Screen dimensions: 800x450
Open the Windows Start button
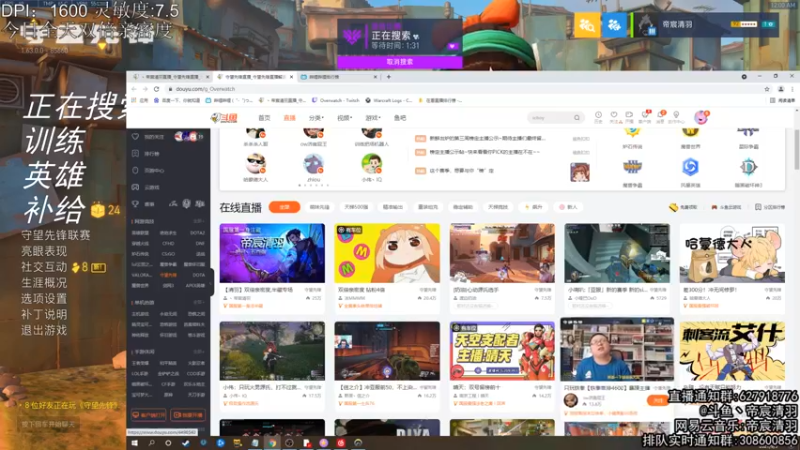pos(134,443)
